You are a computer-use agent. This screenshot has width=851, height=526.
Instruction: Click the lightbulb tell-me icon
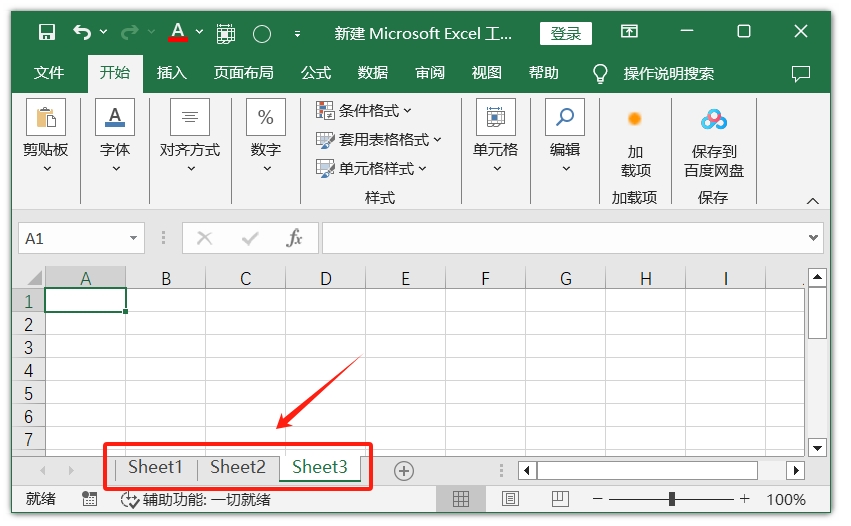(x=600, y=73)
